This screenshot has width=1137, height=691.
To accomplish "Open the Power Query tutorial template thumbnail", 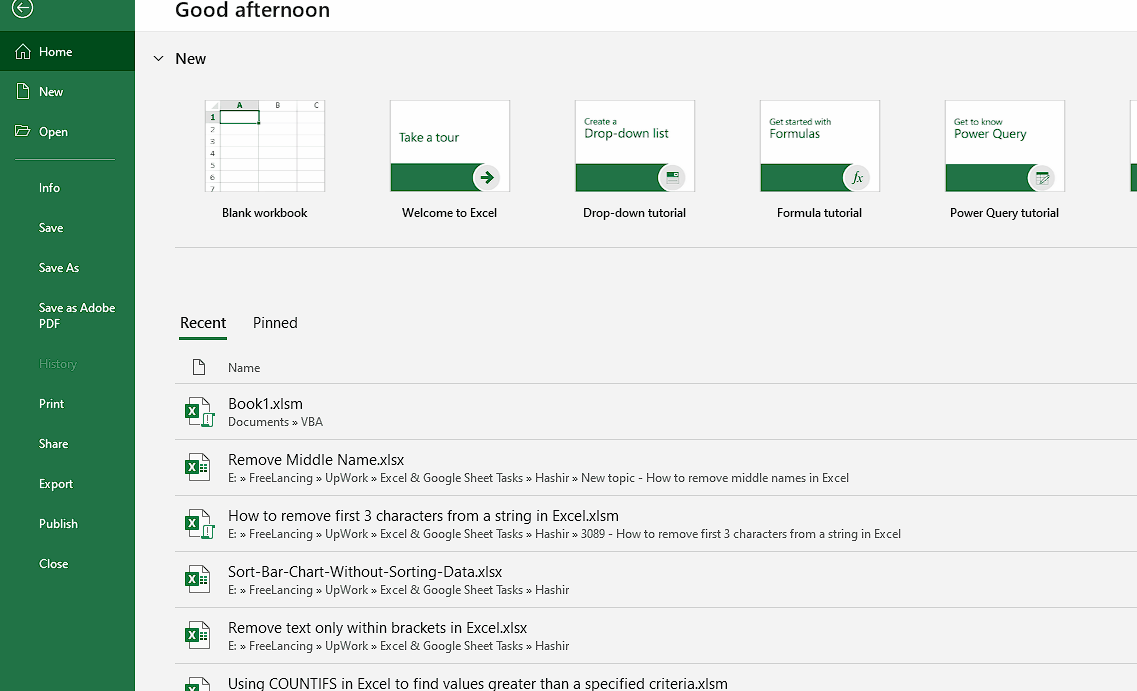I will (x=1004, y=146).
